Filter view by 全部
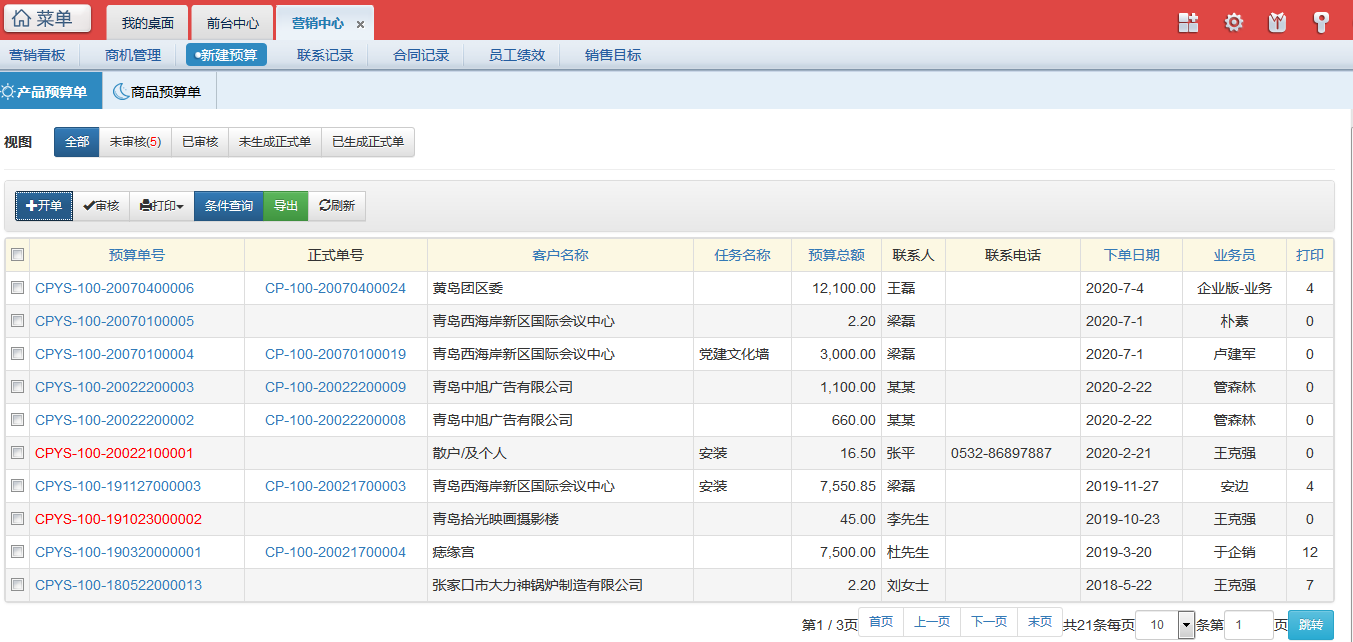The height and width of the screenshot is (642, 1353). (77, 142)
